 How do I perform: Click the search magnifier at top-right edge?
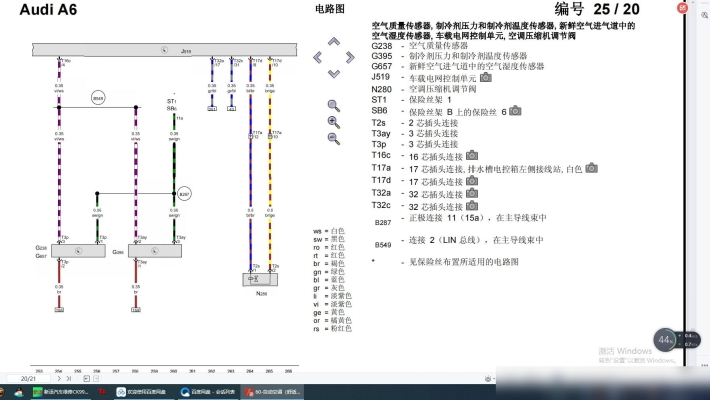point(705,15)
